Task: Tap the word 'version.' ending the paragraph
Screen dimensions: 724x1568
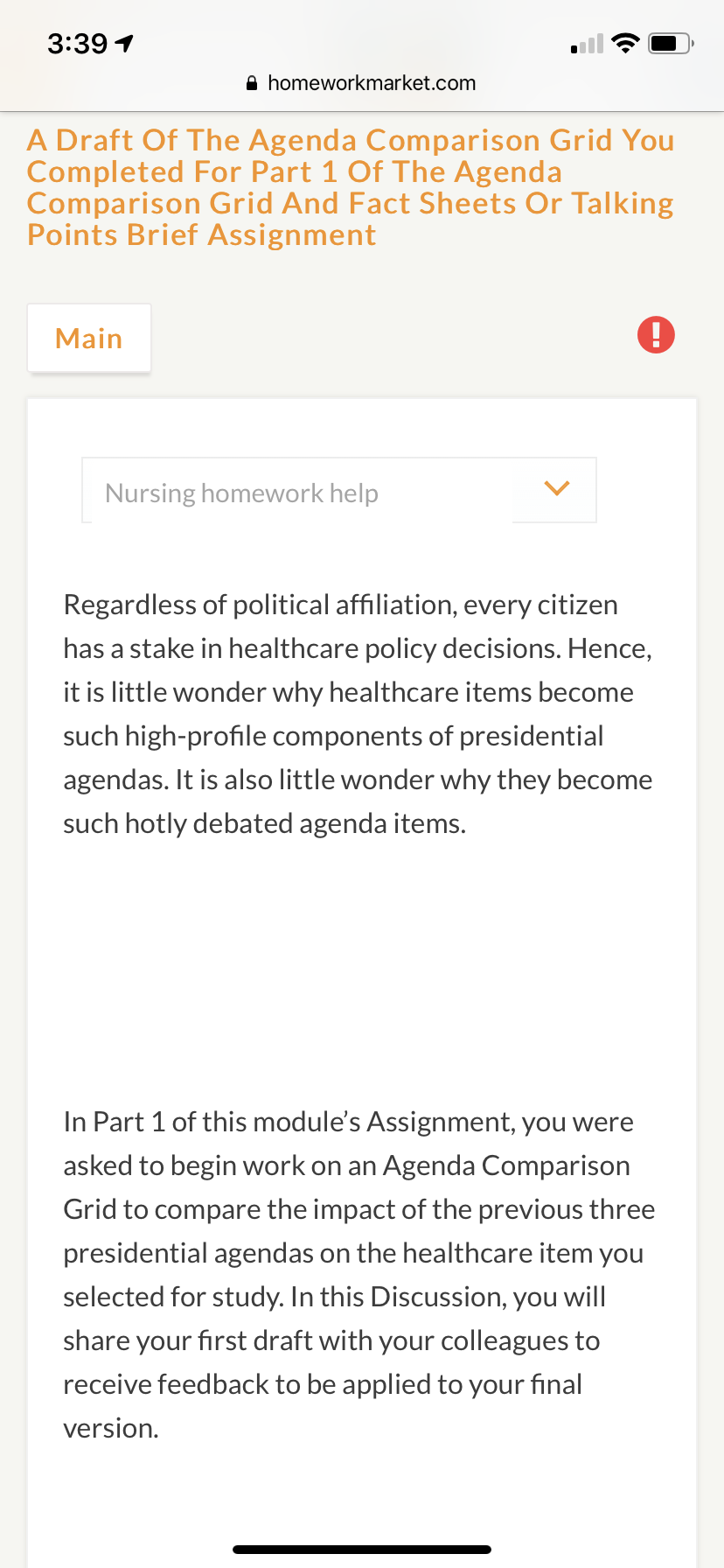Action: point(111,1428)
